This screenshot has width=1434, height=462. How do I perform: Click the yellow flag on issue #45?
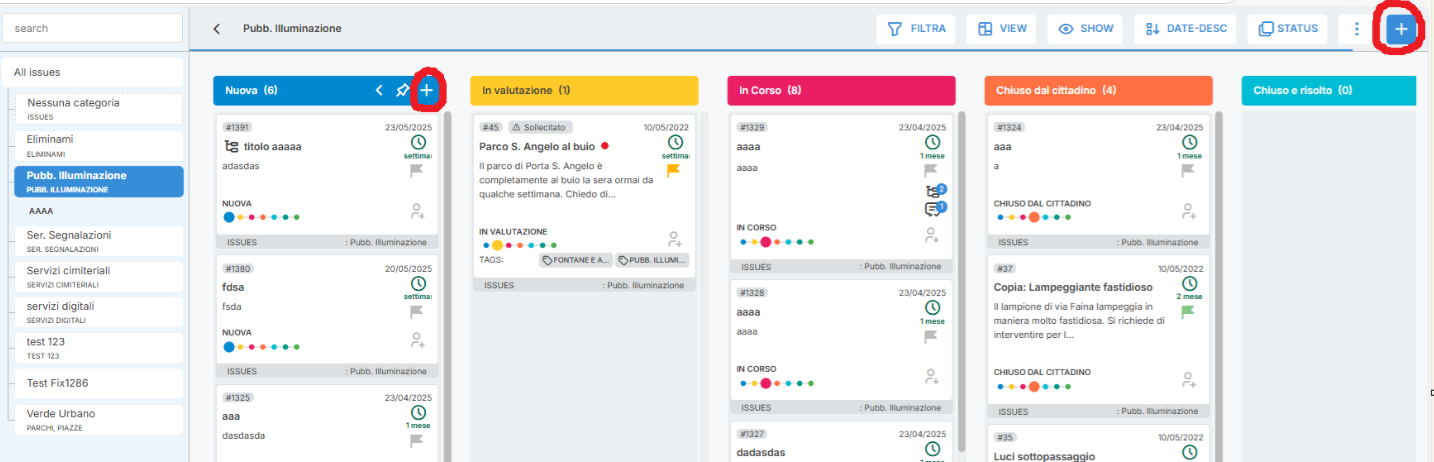pyautogui.click(x=674, y=171)
